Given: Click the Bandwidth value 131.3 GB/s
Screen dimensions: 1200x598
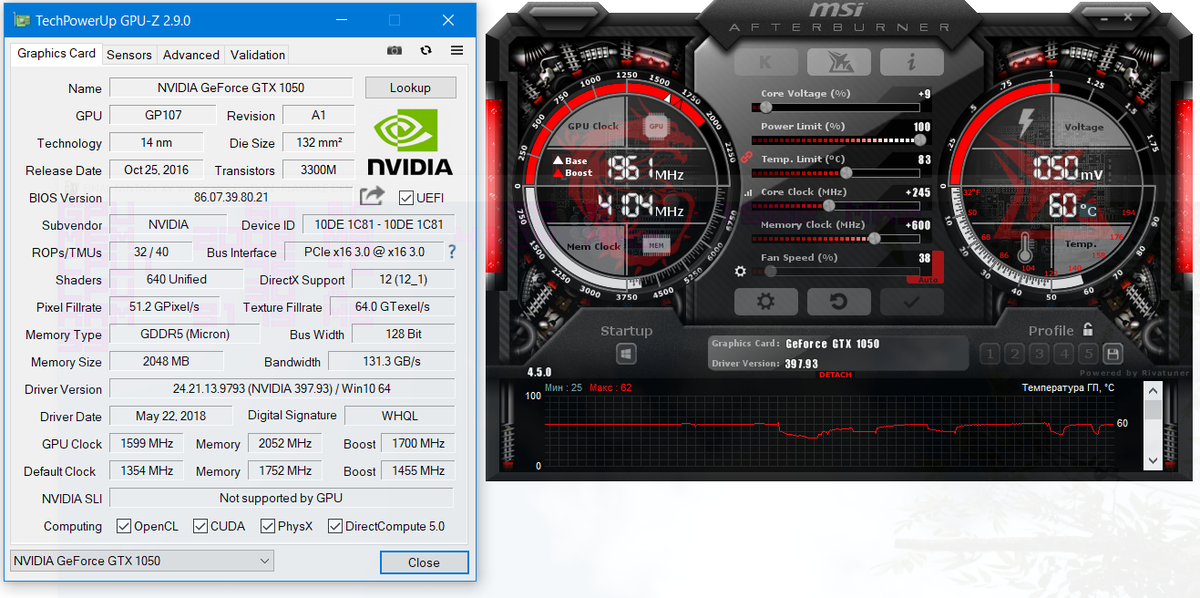Looking at the screenshot, I should (391, 361).
